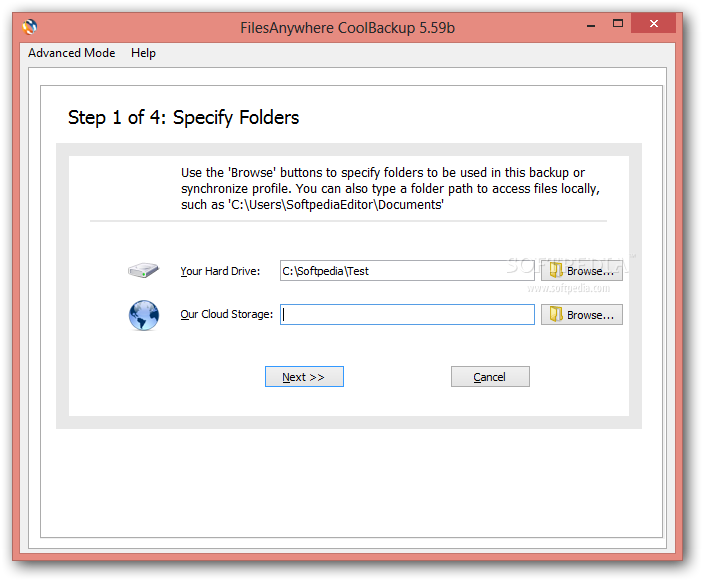Maximize the CoolBackup window
Image resolution: width=703 pixels, height=581 pixels.
click(x=618, y=23)
